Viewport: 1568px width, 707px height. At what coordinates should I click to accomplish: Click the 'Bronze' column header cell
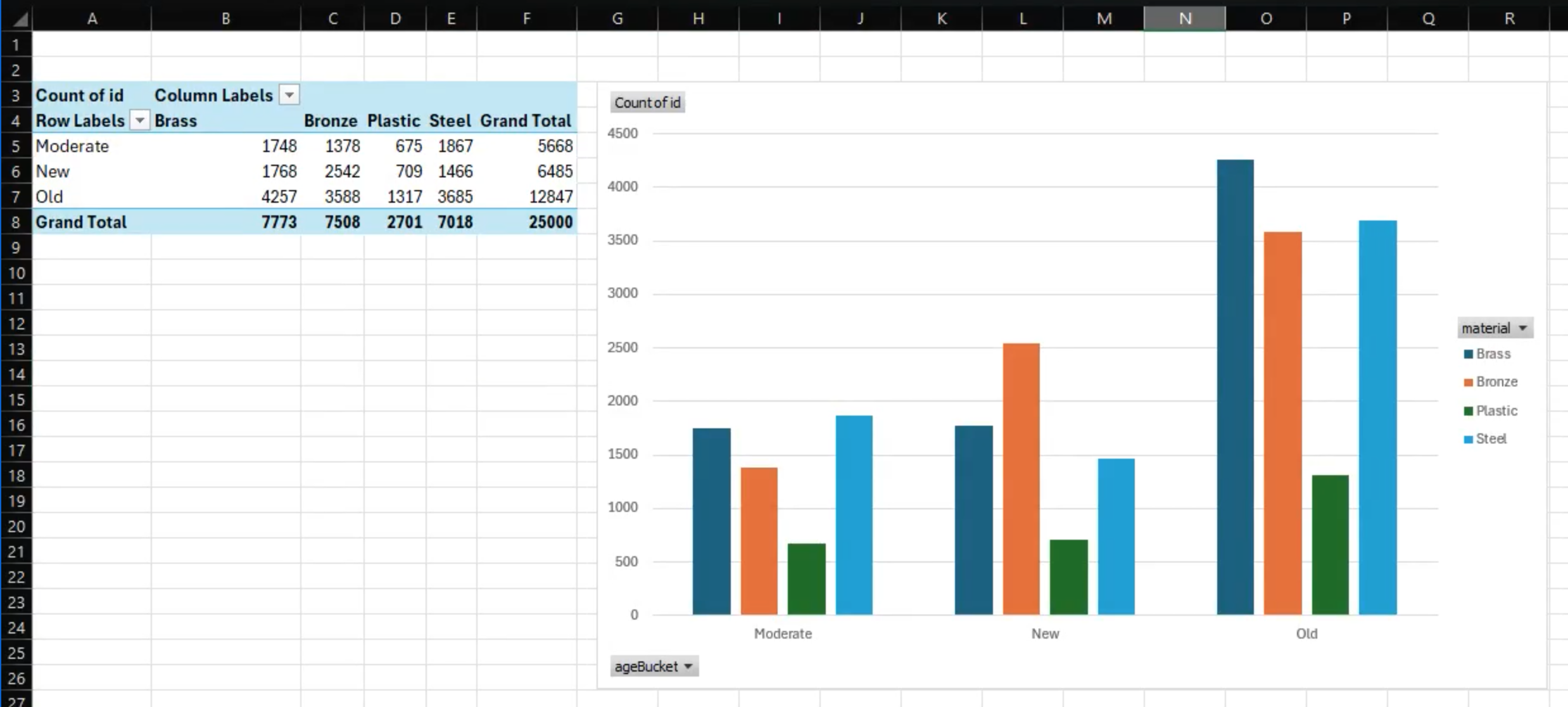(332, 120)
